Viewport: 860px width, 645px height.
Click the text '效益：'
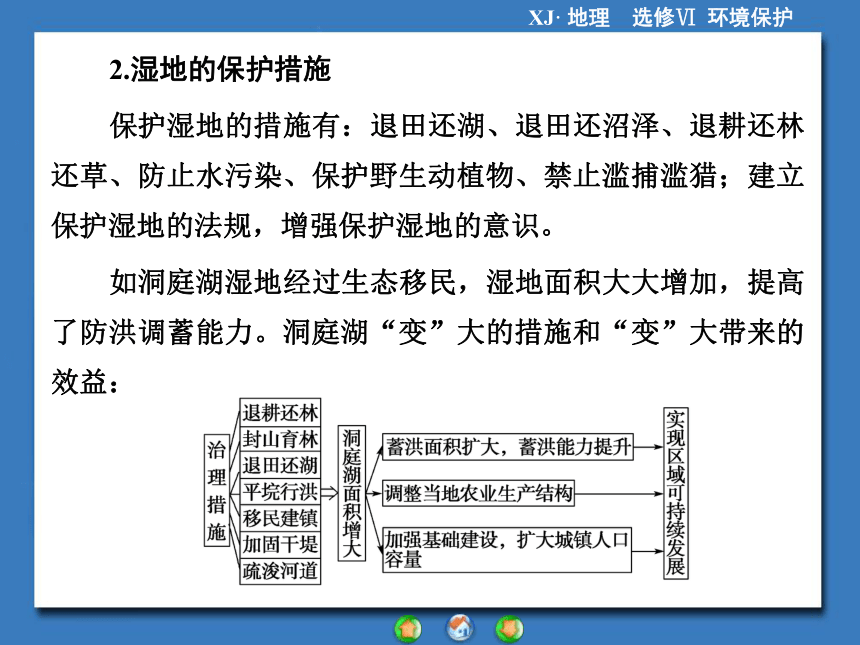pos(84,382)
